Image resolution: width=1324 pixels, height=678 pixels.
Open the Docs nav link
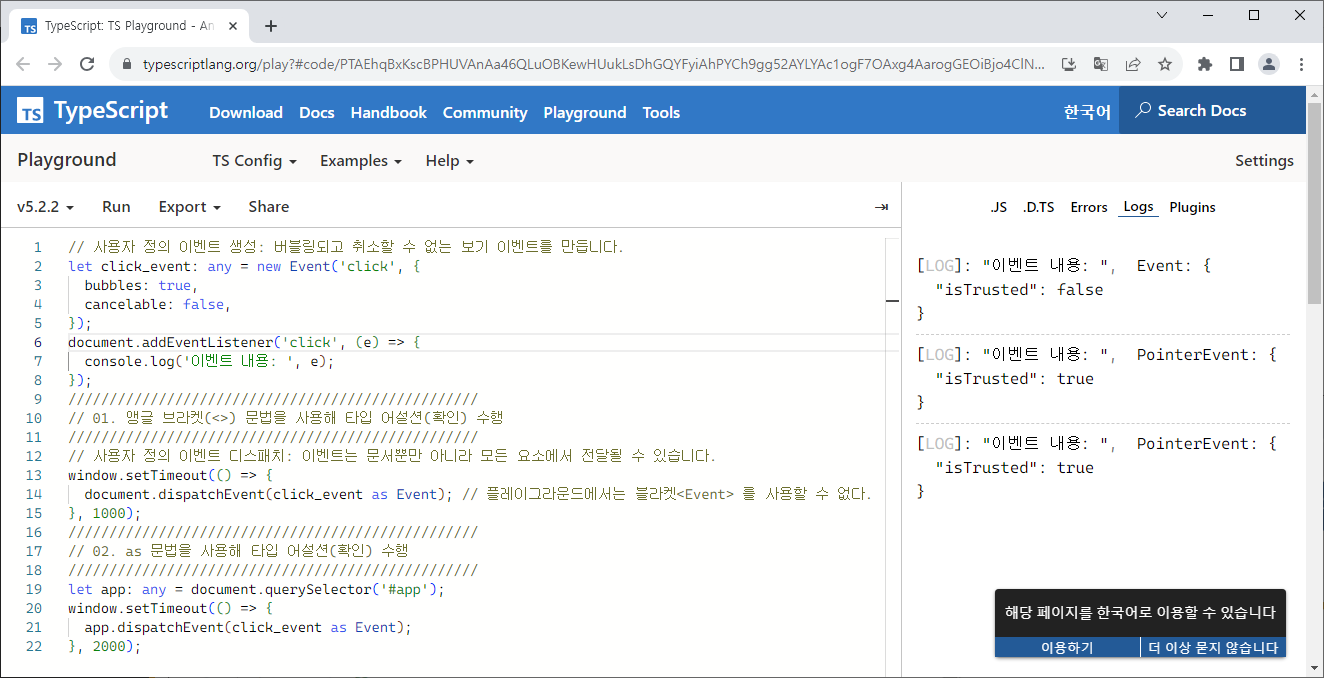[317, 113]
